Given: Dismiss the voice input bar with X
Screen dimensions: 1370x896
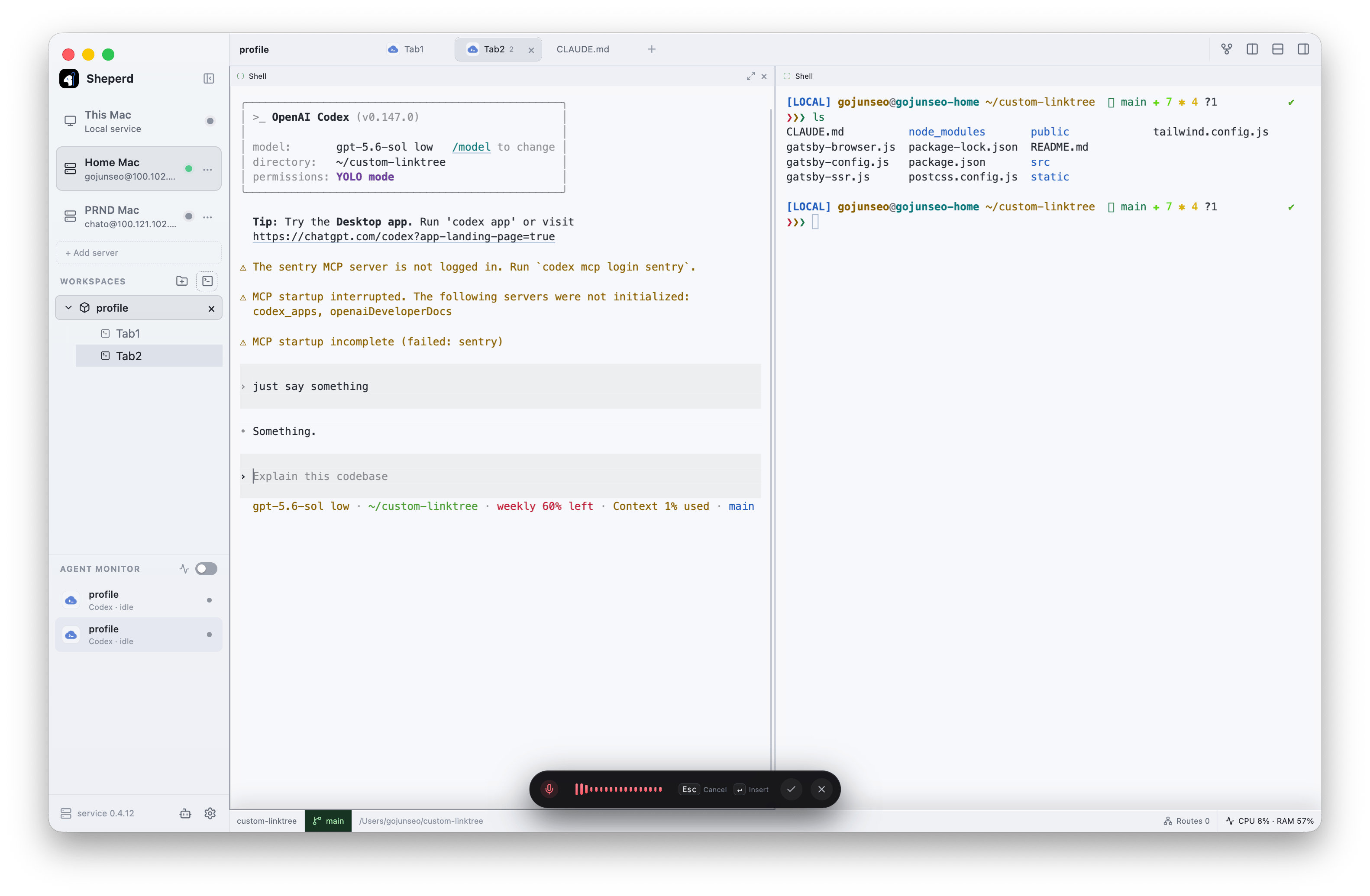Looking at the screenshot, I should coord(821,789).
